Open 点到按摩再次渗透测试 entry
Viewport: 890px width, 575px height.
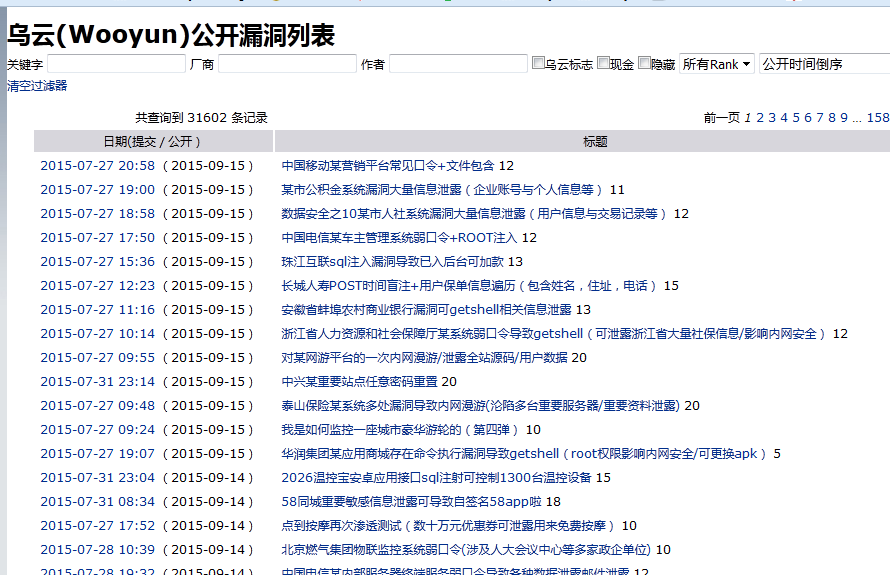450,526
